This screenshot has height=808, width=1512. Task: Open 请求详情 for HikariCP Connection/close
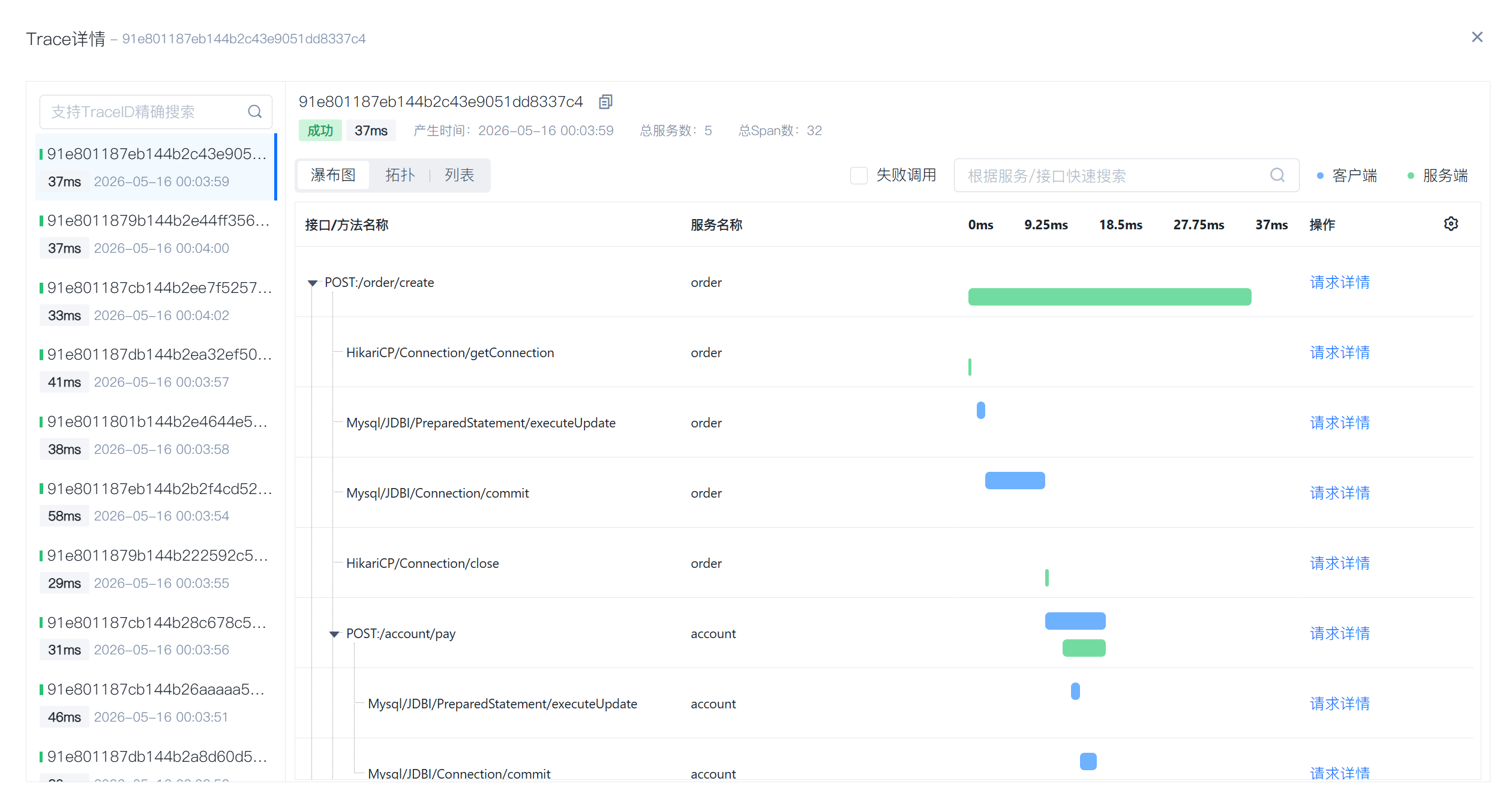[x=1340, y=563]
